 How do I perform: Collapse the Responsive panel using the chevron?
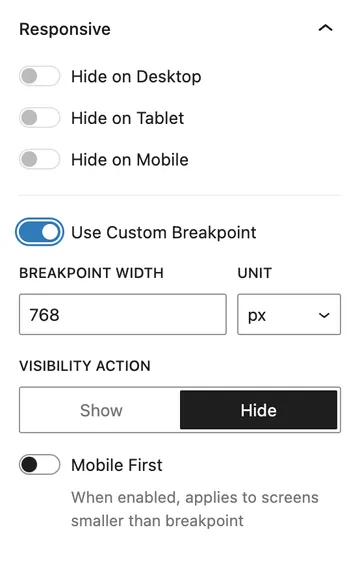(x=325, y=28)
